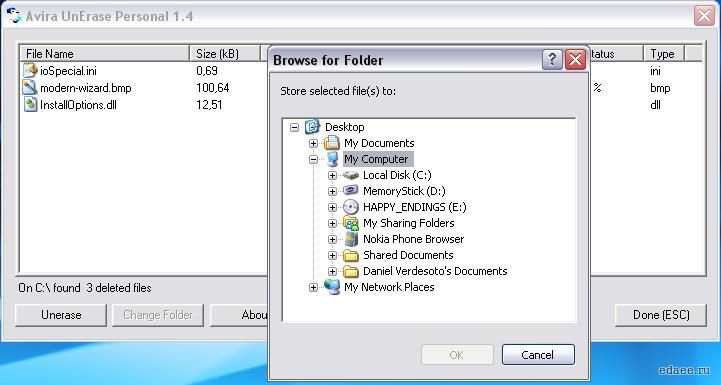Viewport: 721px width, 385px height.
Task: Click the Avira UnErase title bar icon
Action: [x=14, y=16]
